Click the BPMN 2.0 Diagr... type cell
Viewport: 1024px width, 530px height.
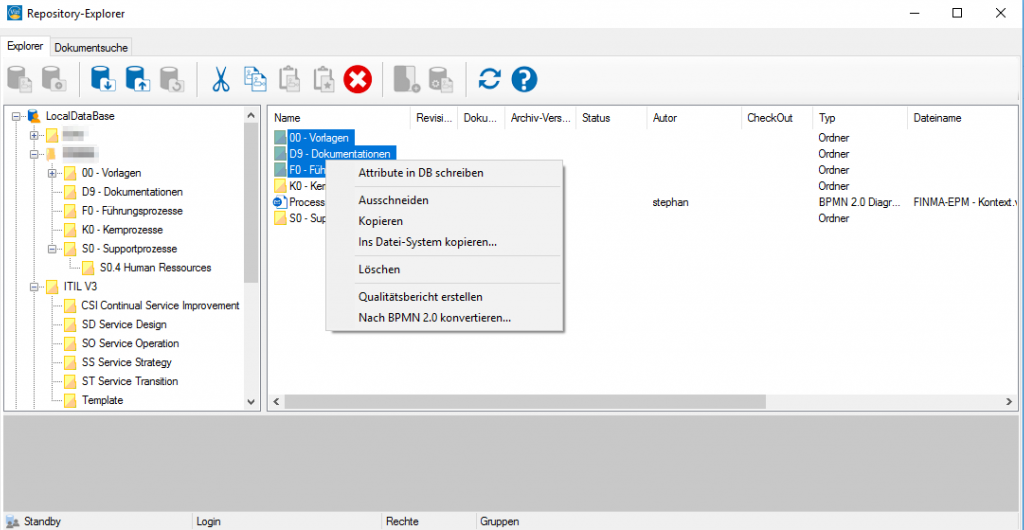point(859,202)
